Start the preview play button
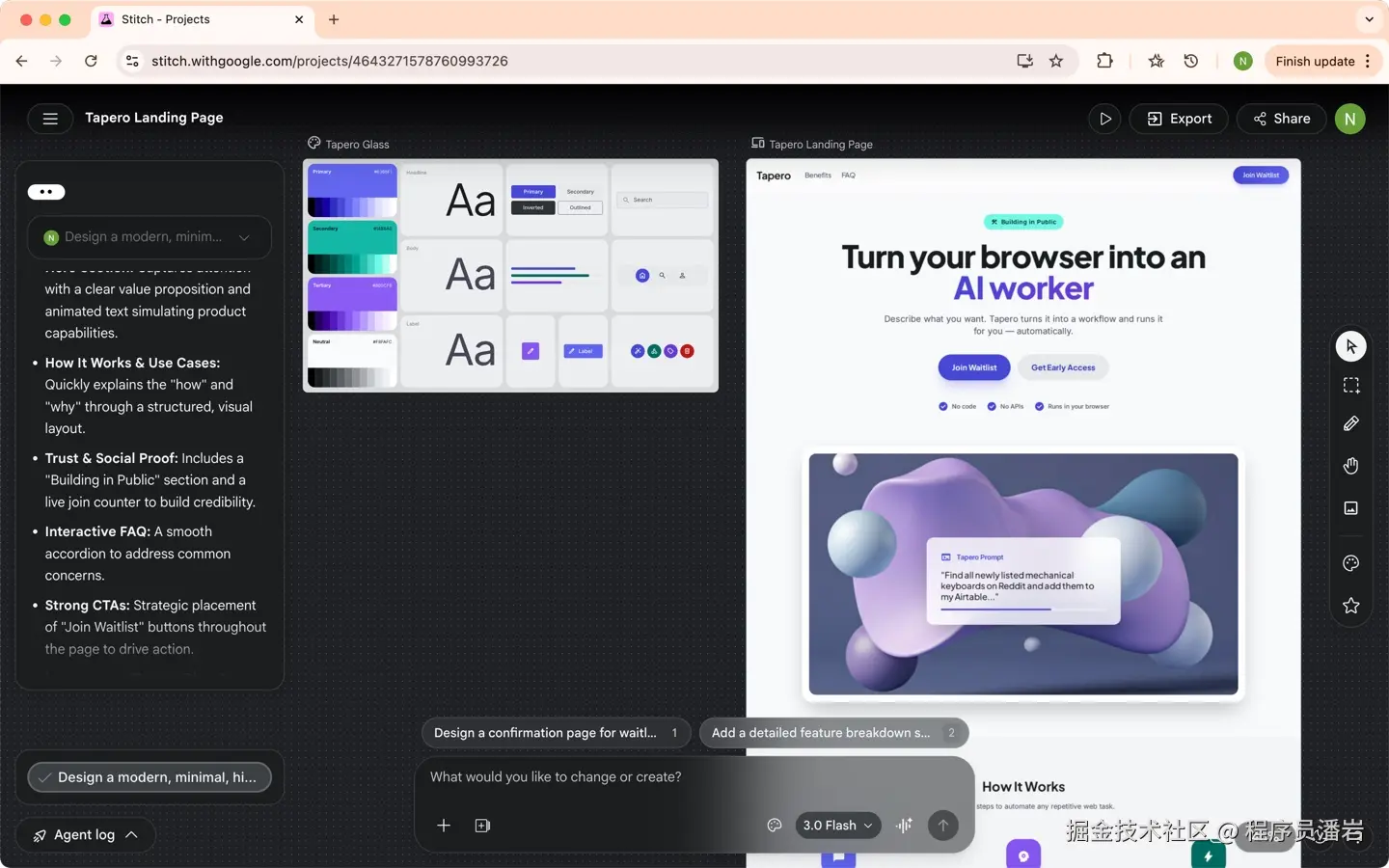Viewport: 1389px width, 868px height. [x=1105, y=119]
